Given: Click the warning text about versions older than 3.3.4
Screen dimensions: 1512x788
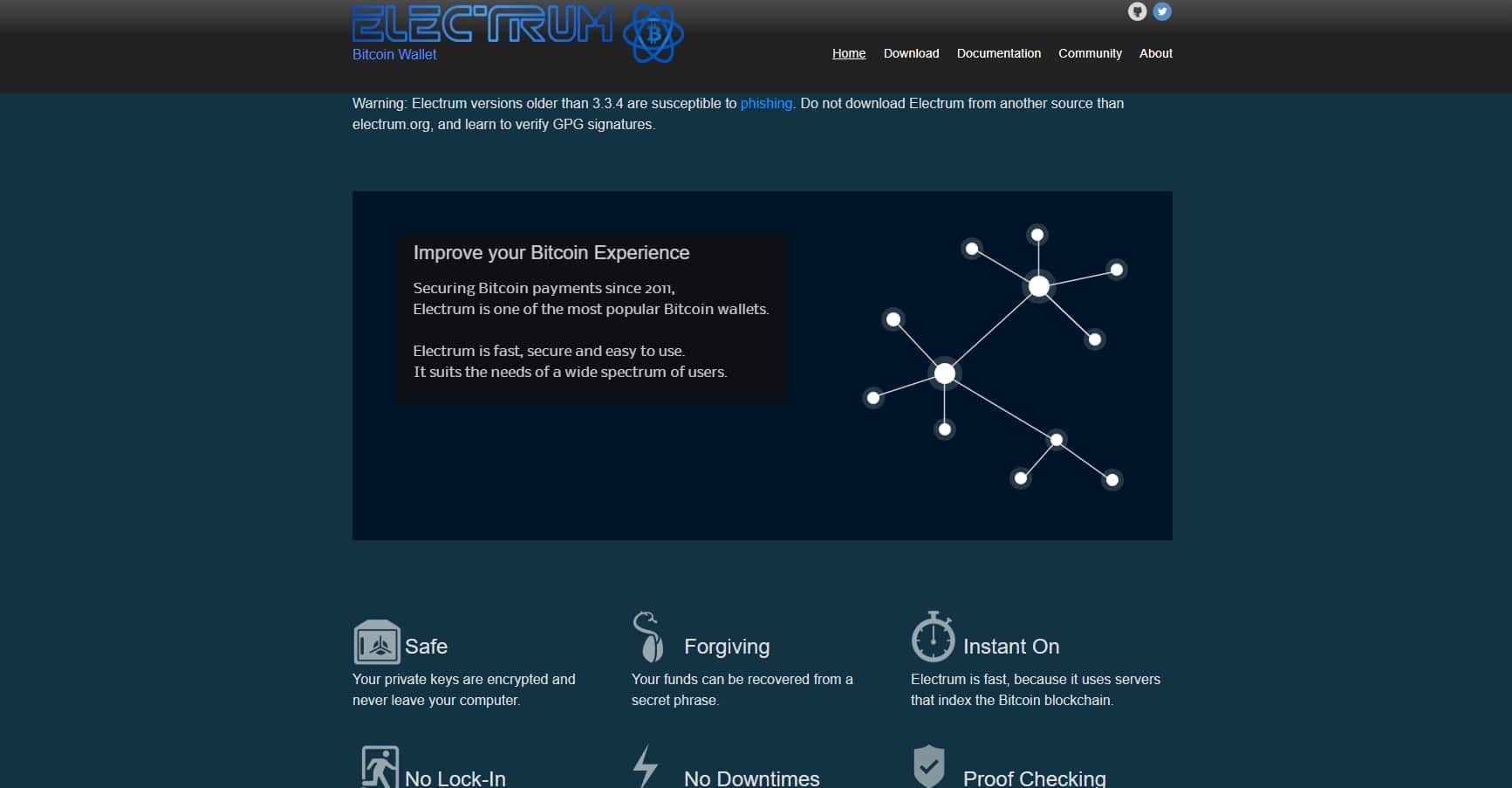Looking at the screenshot, I should click(x=738, y=113).
